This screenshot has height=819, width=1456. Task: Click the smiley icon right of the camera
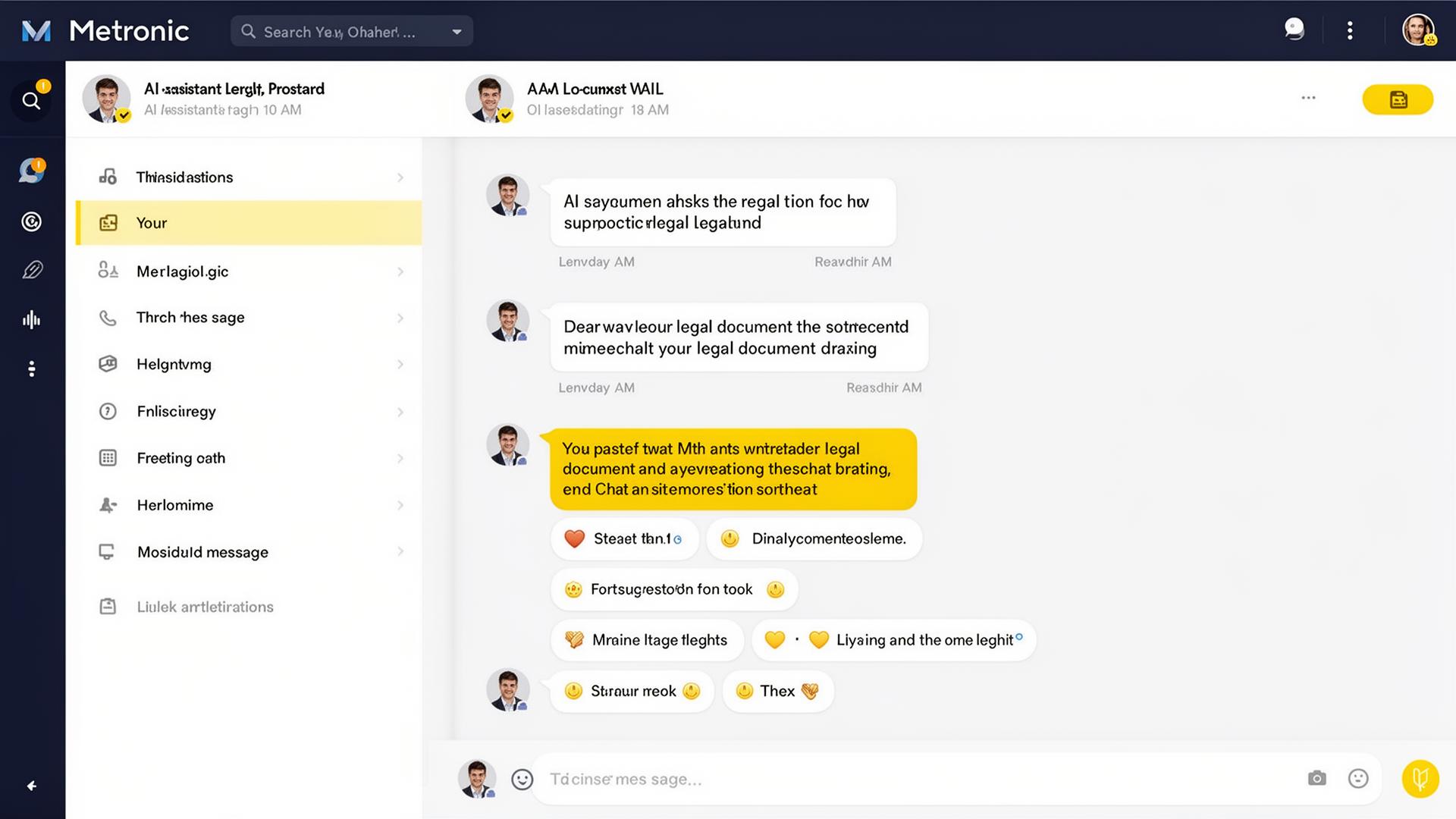(1357, 778)
